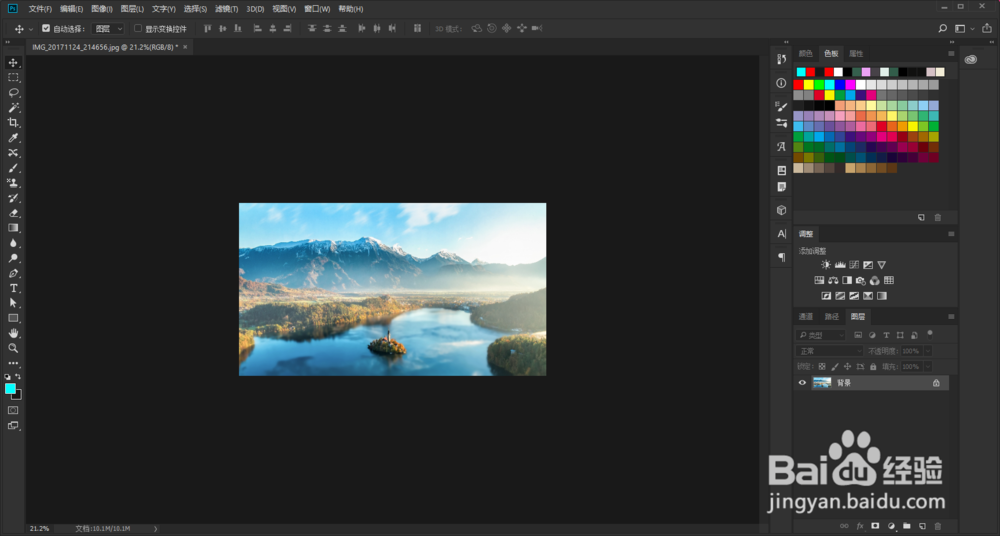1000x536 pixels.
Task: Open the Swatches panel flyout menu
Action: coord(951,54)
